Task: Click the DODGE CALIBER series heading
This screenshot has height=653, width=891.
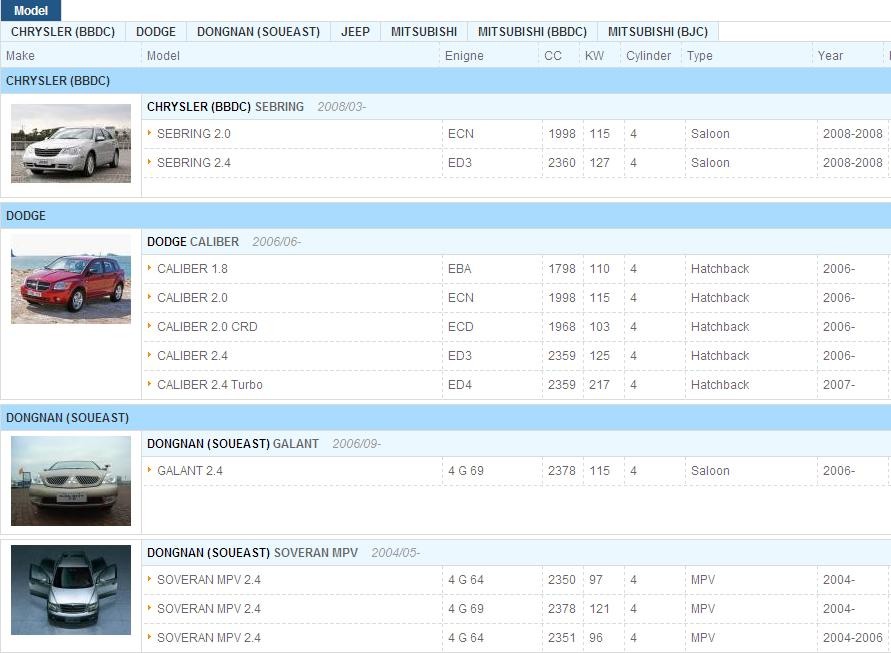Action: click(193, 242)
